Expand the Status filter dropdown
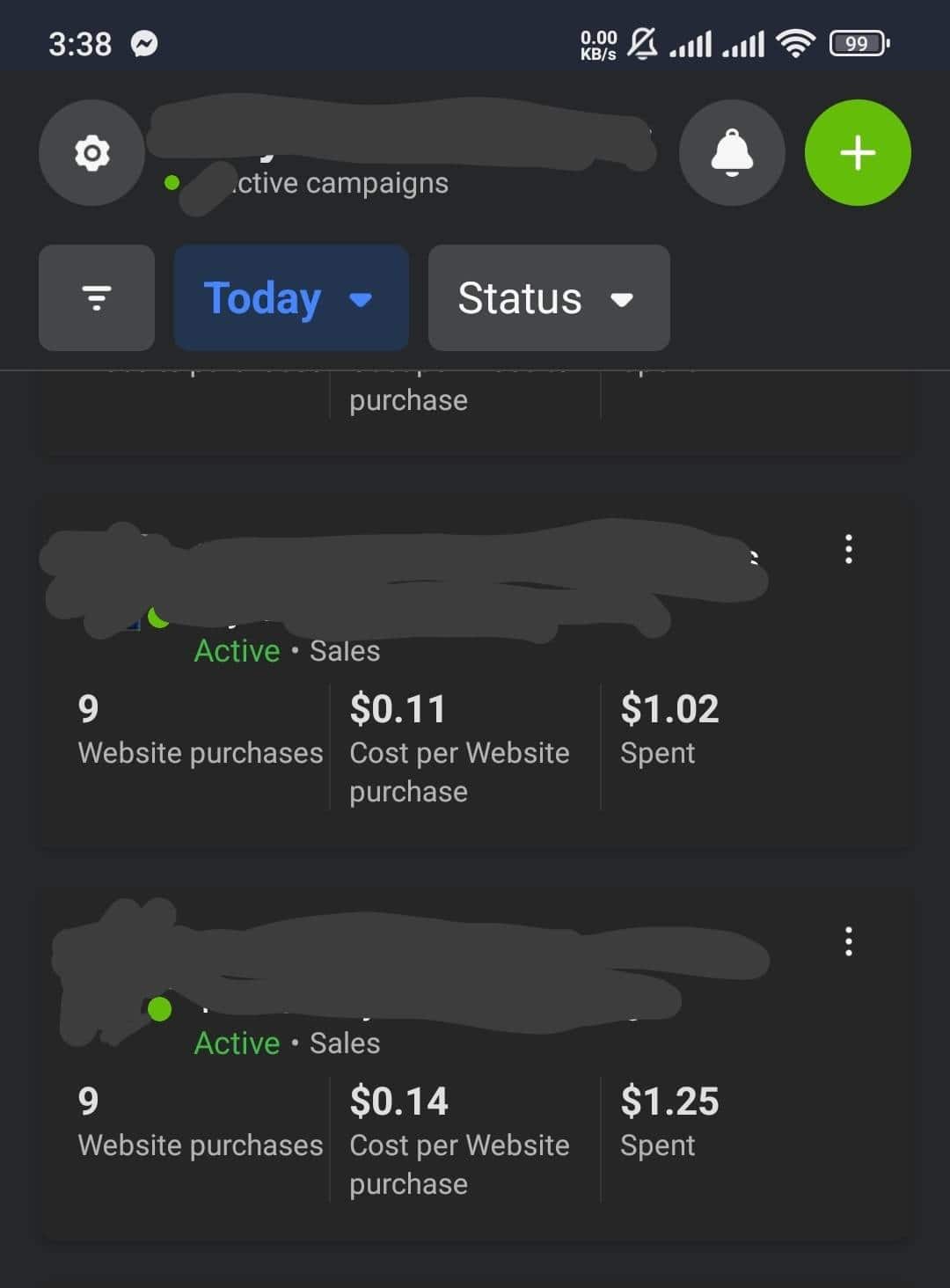 [549, 297]
